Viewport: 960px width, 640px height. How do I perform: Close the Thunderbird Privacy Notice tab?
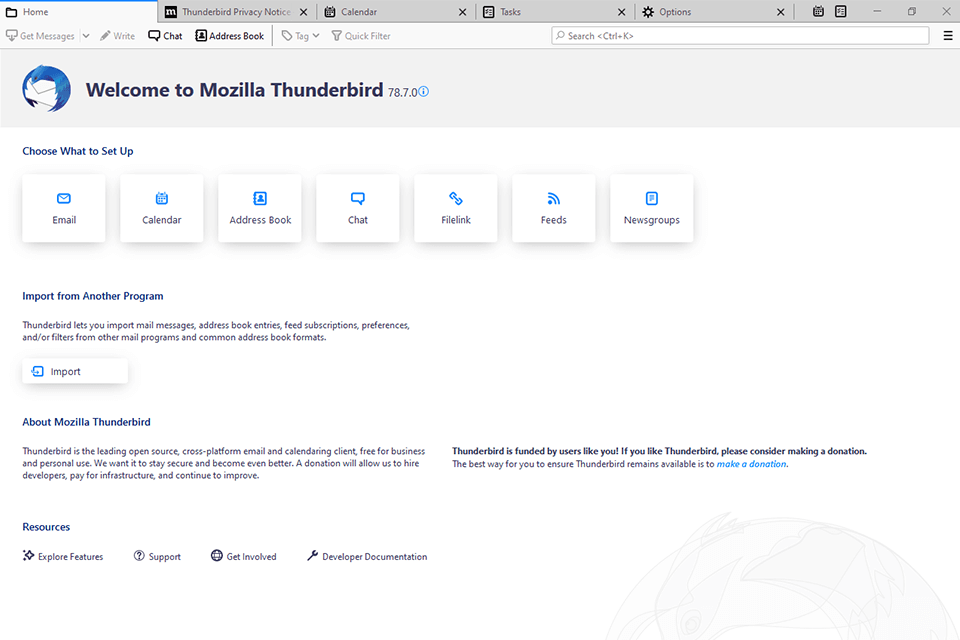[x=303, y=12]
